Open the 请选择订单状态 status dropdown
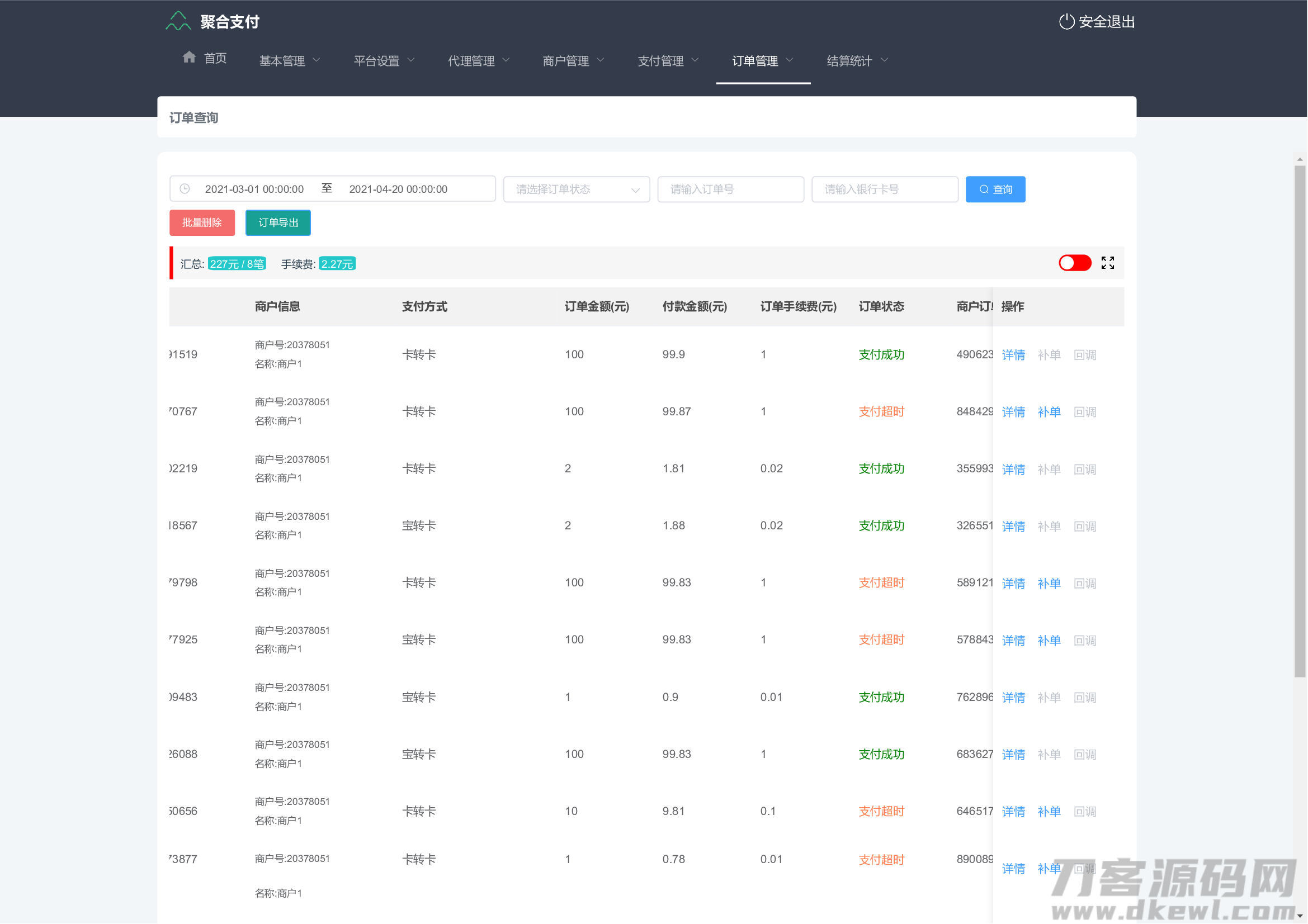This screenshot has width=1308, height=924. [575, 189]
